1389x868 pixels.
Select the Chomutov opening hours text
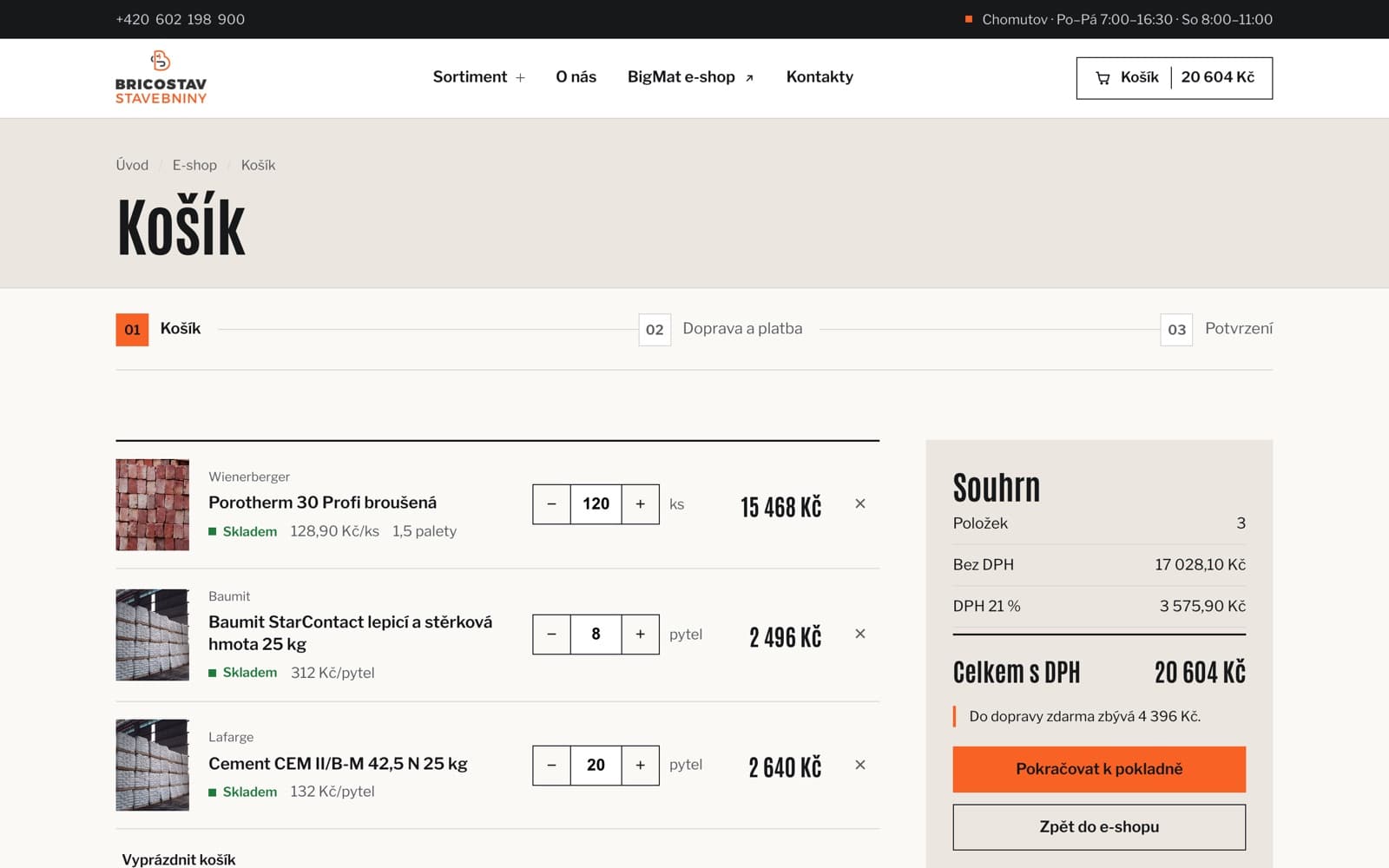tap(1127, 19)
